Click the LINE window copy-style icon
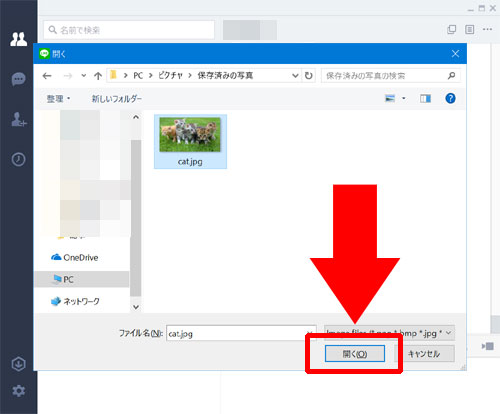 click(451, 29)
